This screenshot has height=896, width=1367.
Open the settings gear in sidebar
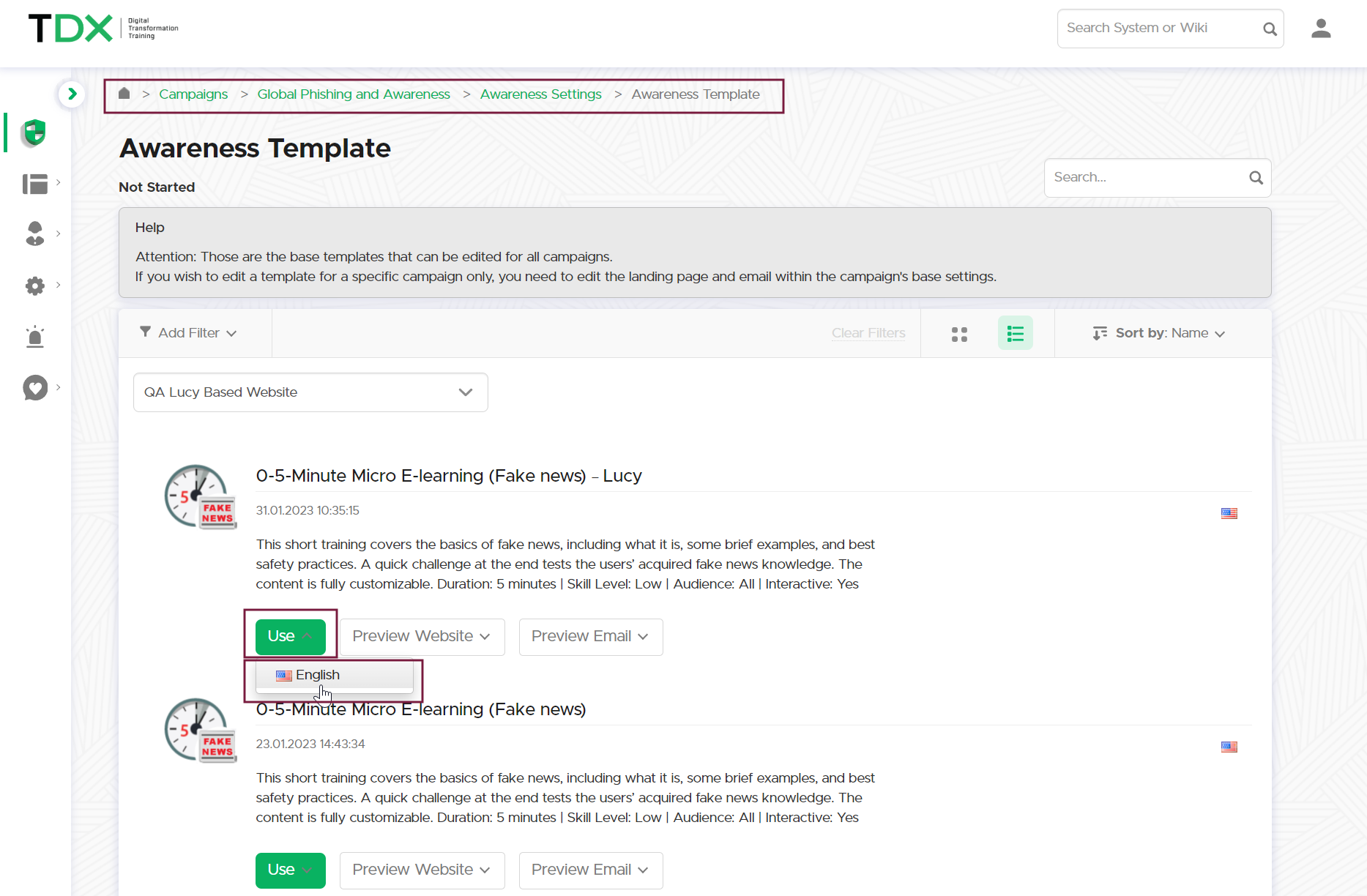click(x=35, y=285)
